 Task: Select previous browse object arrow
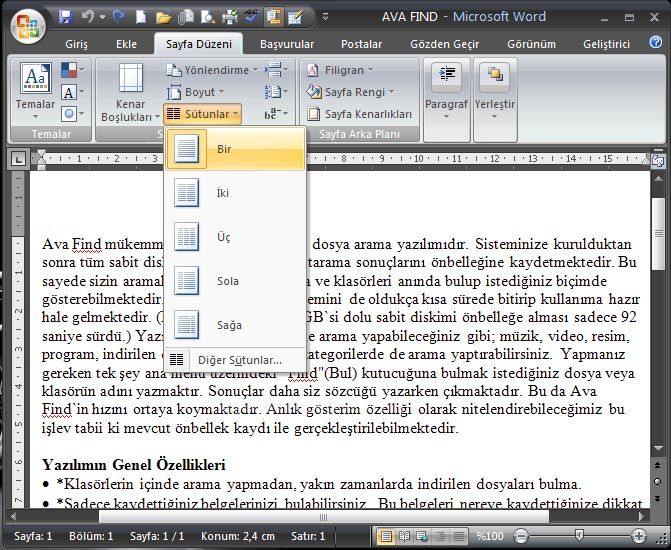pyautogui.click(x=658, y=465)
